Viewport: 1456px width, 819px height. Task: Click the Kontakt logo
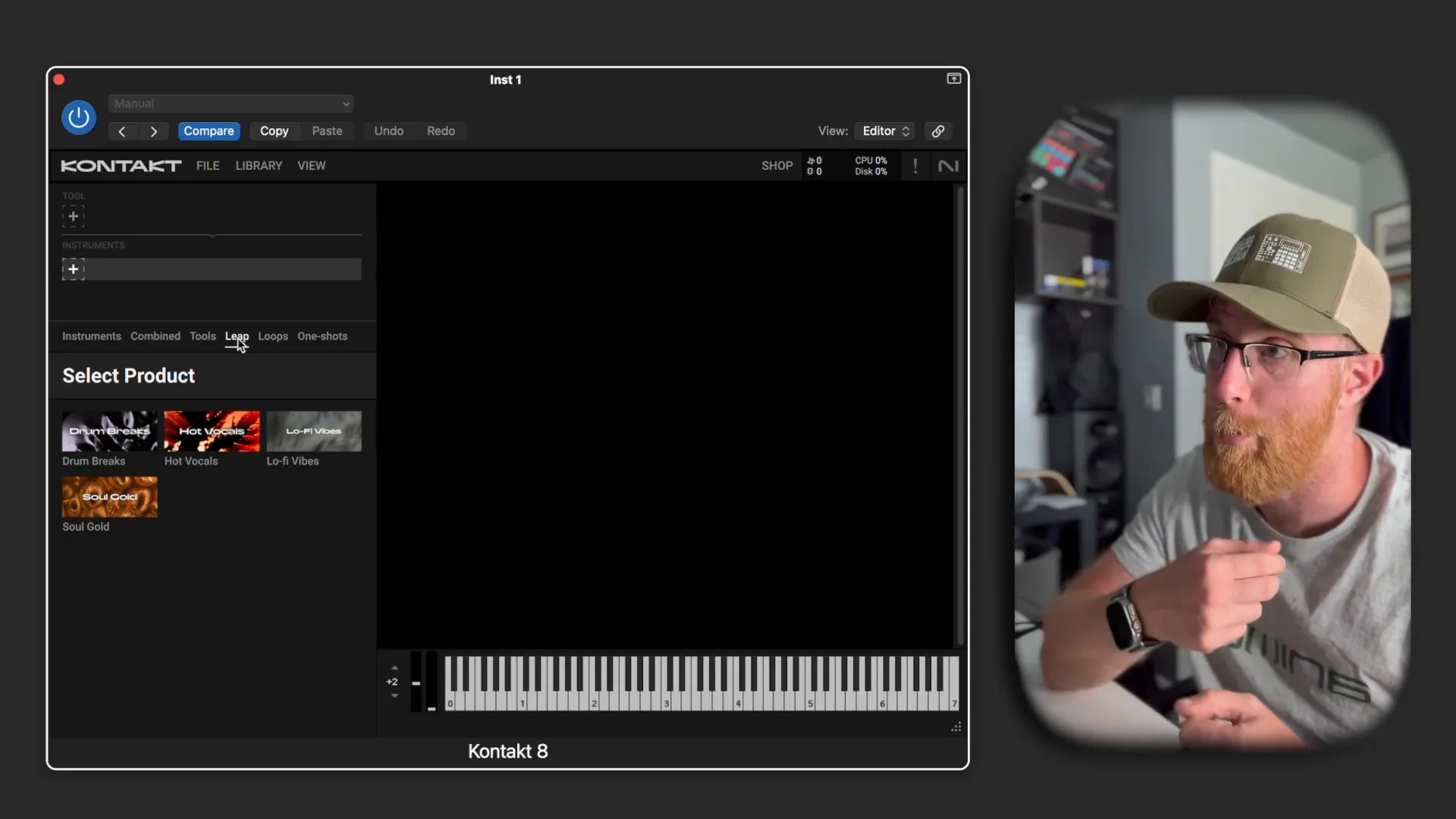click(121, 166)
